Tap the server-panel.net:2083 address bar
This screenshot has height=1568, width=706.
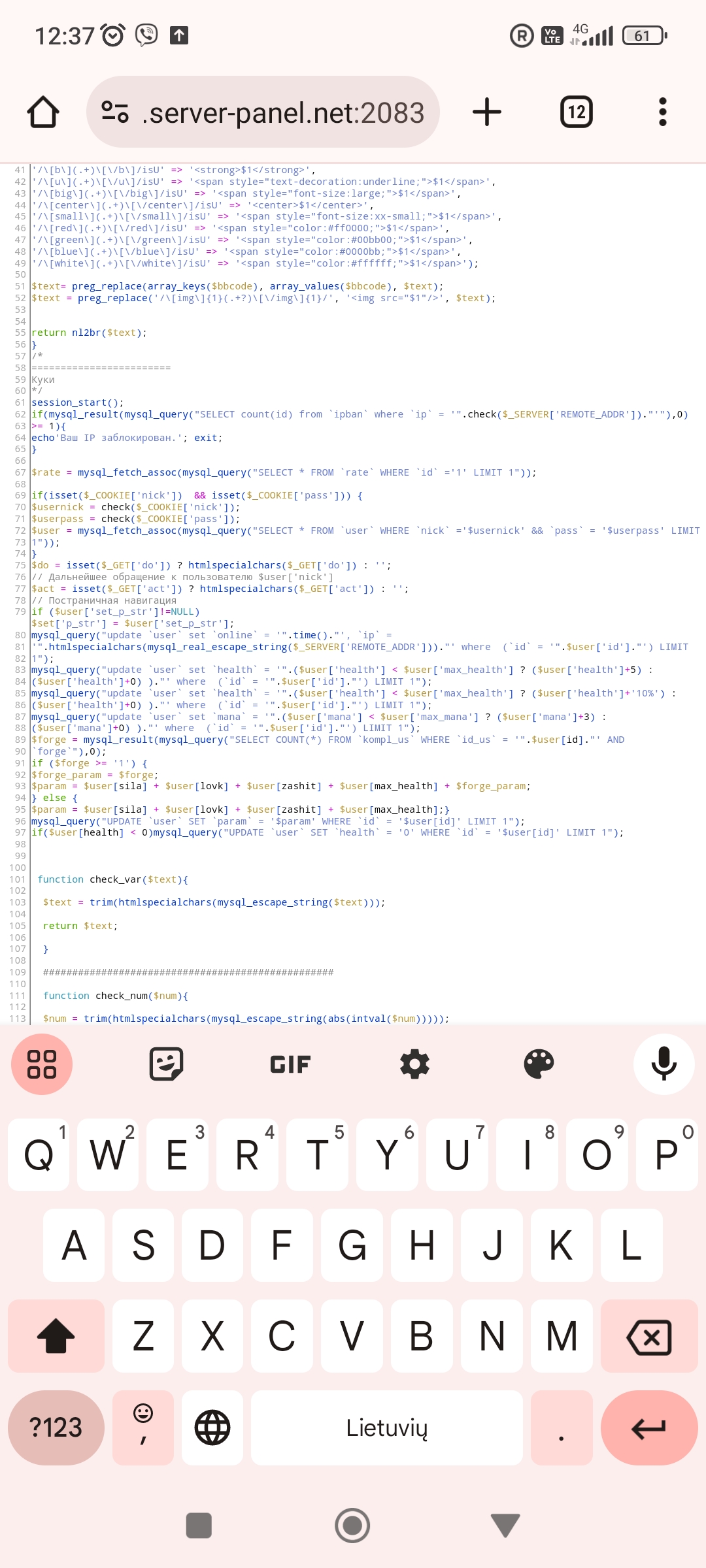(284, 112)
